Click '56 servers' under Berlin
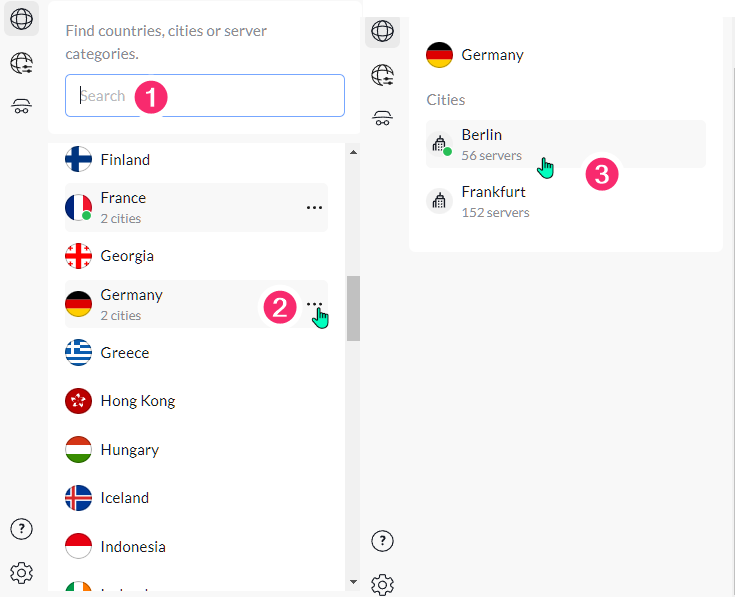The width and height of the screenshot is (735, 597). pyautogui.click(x=492, y=156)
